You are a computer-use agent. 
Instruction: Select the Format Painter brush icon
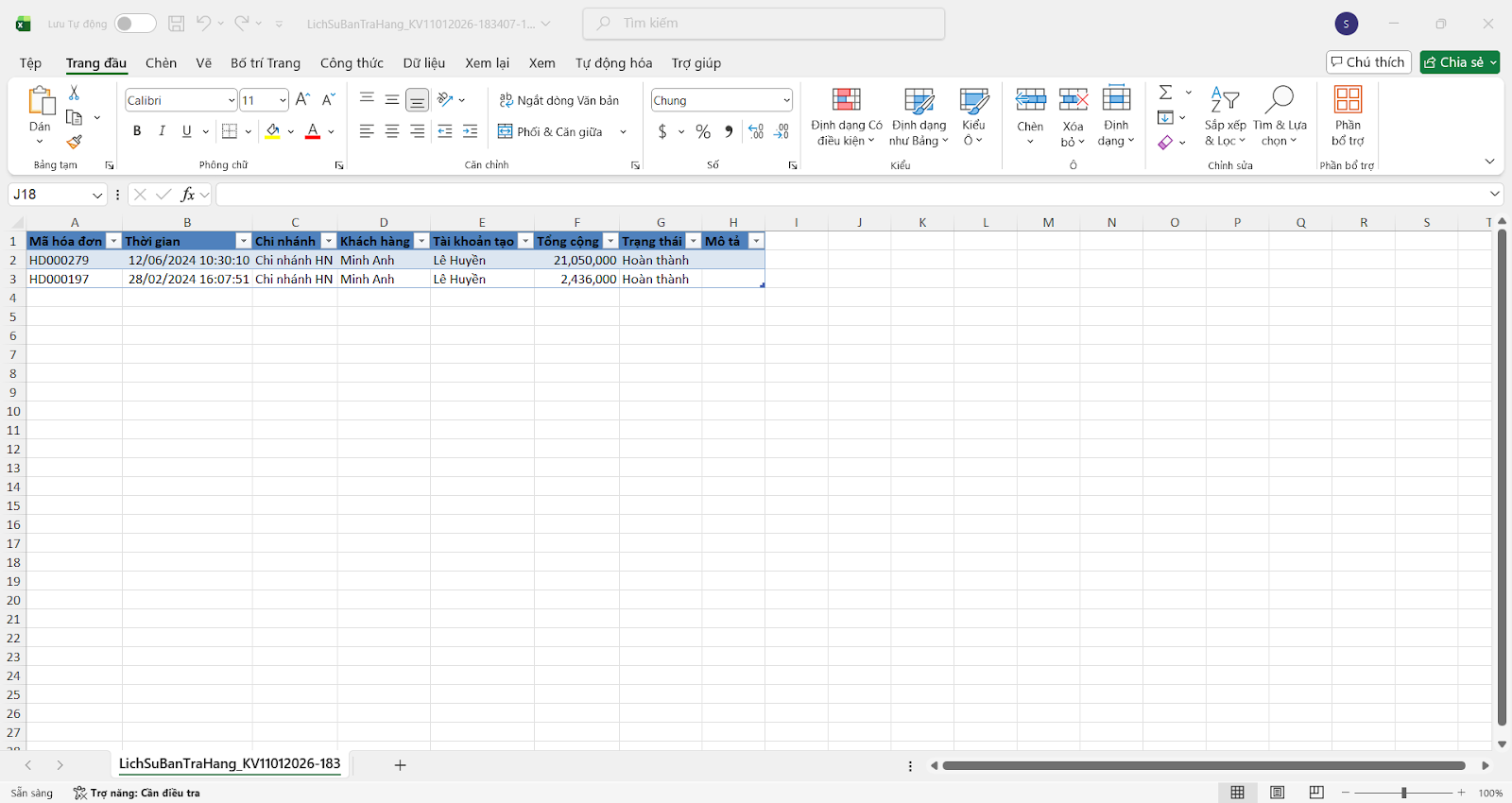point(74,142)
